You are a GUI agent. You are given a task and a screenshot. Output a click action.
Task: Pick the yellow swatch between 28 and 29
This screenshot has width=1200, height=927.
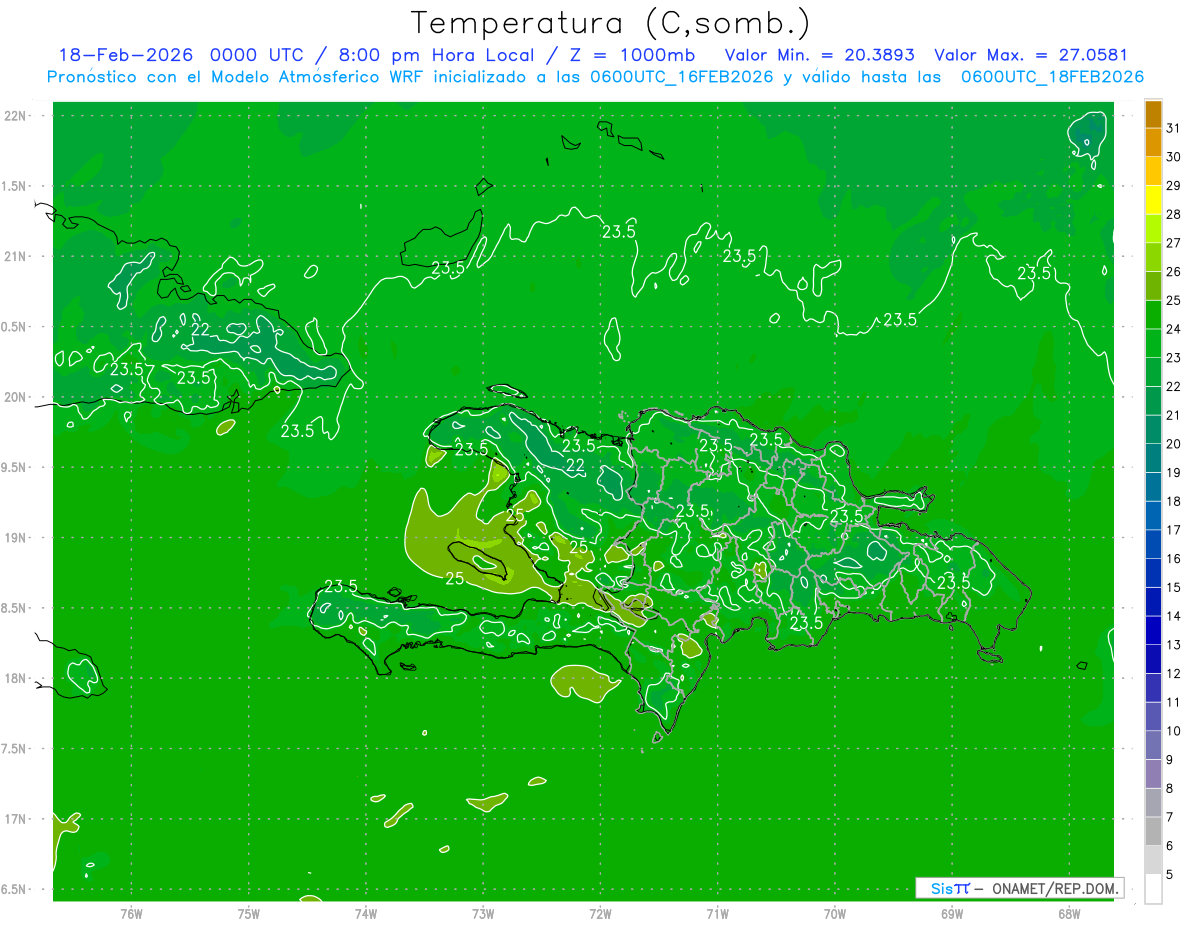point(1153,200)
